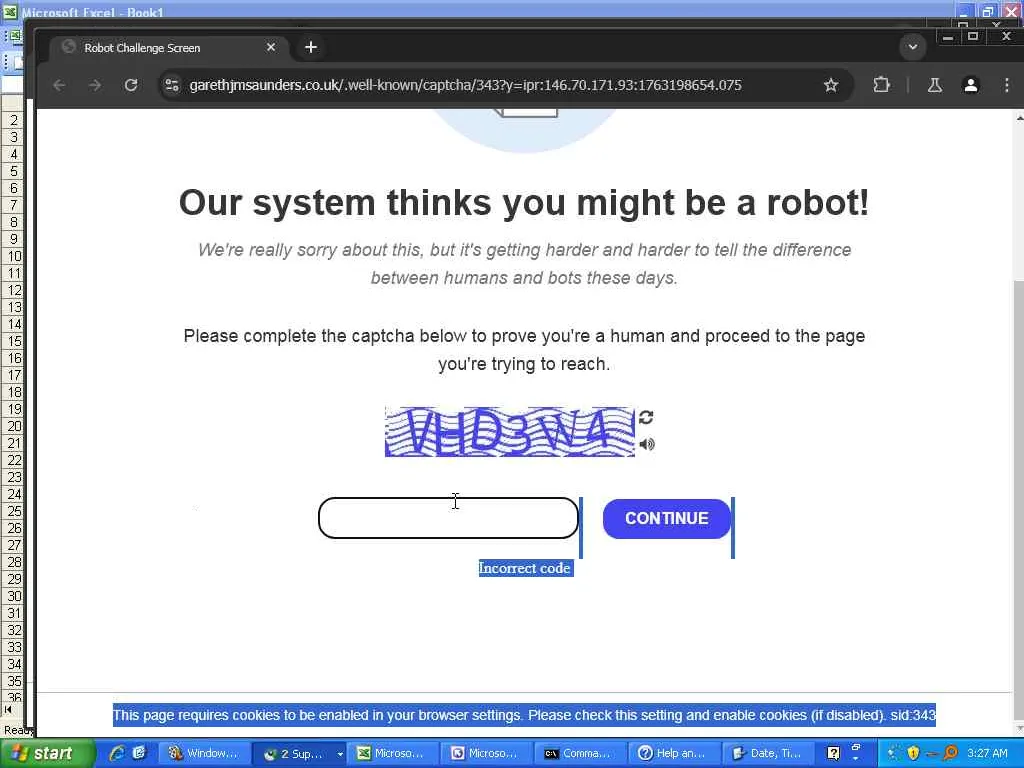Click the taskbar clock 3:27 AM
Image resolution: width=1024 pixels, height=768 pixels.
tap(987, 753)
